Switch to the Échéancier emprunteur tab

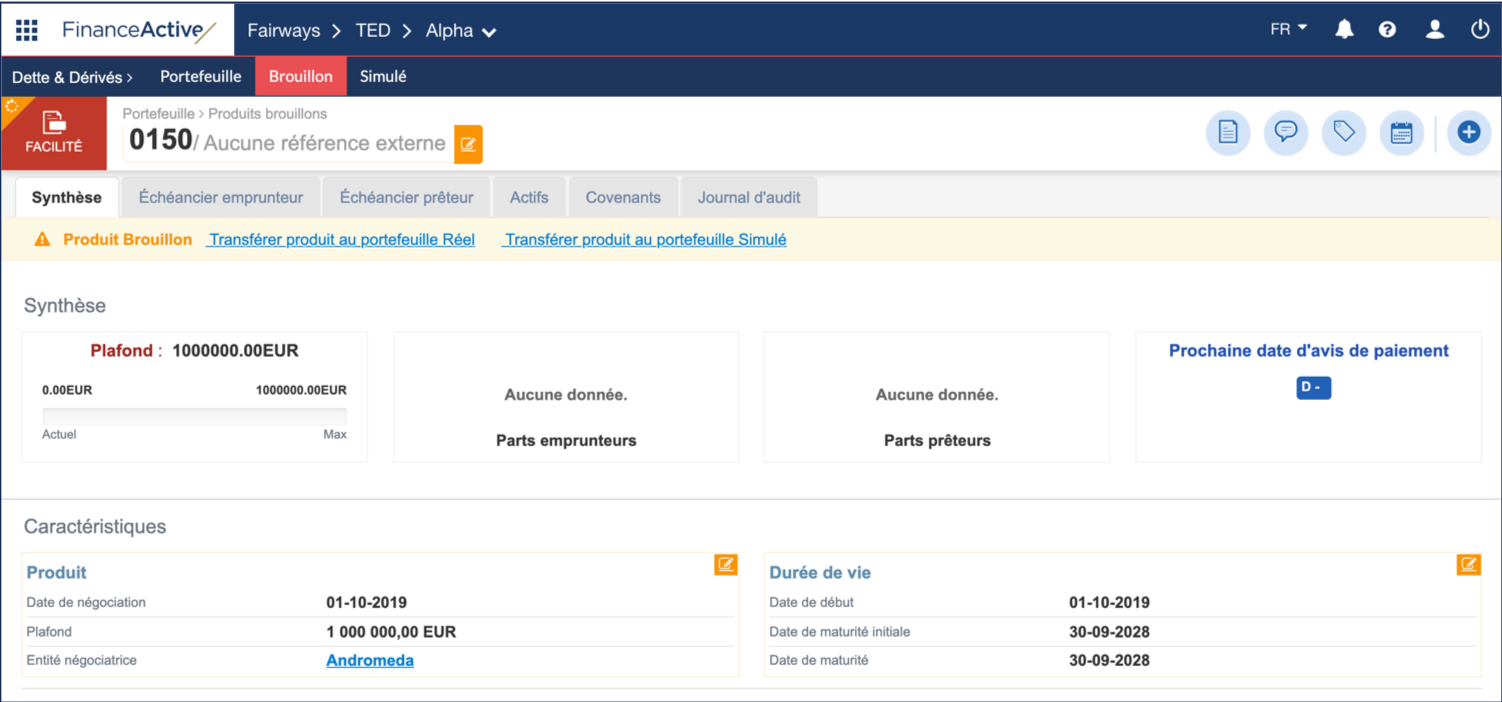click(221, 198)
